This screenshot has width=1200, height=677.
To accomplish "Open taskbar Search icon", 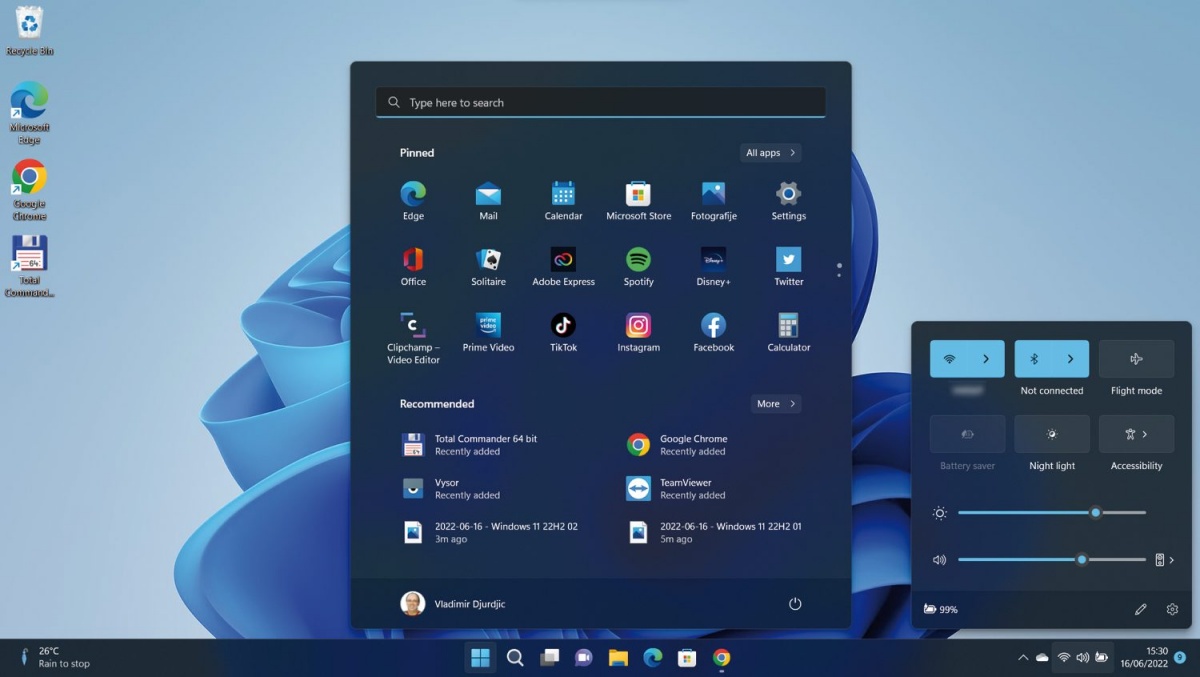I will [x=515, y=657].
